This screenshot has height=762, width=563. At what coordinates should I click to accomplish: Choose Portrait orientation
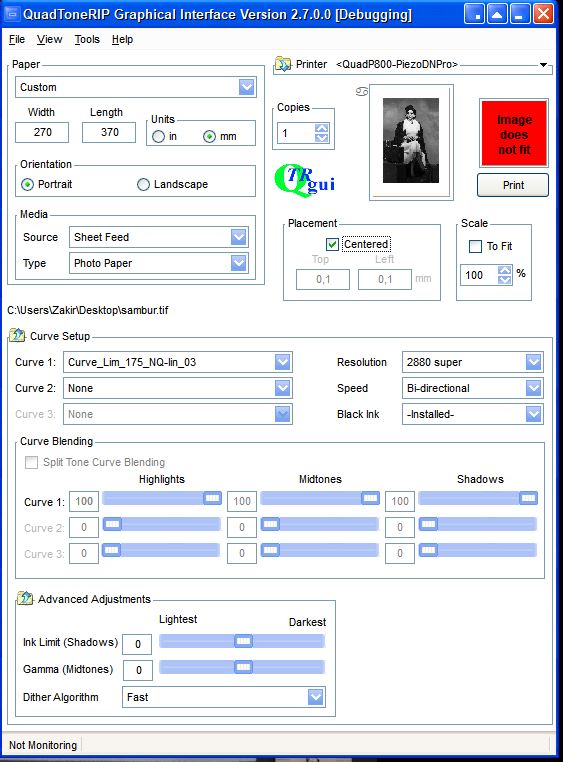point(28,184)
